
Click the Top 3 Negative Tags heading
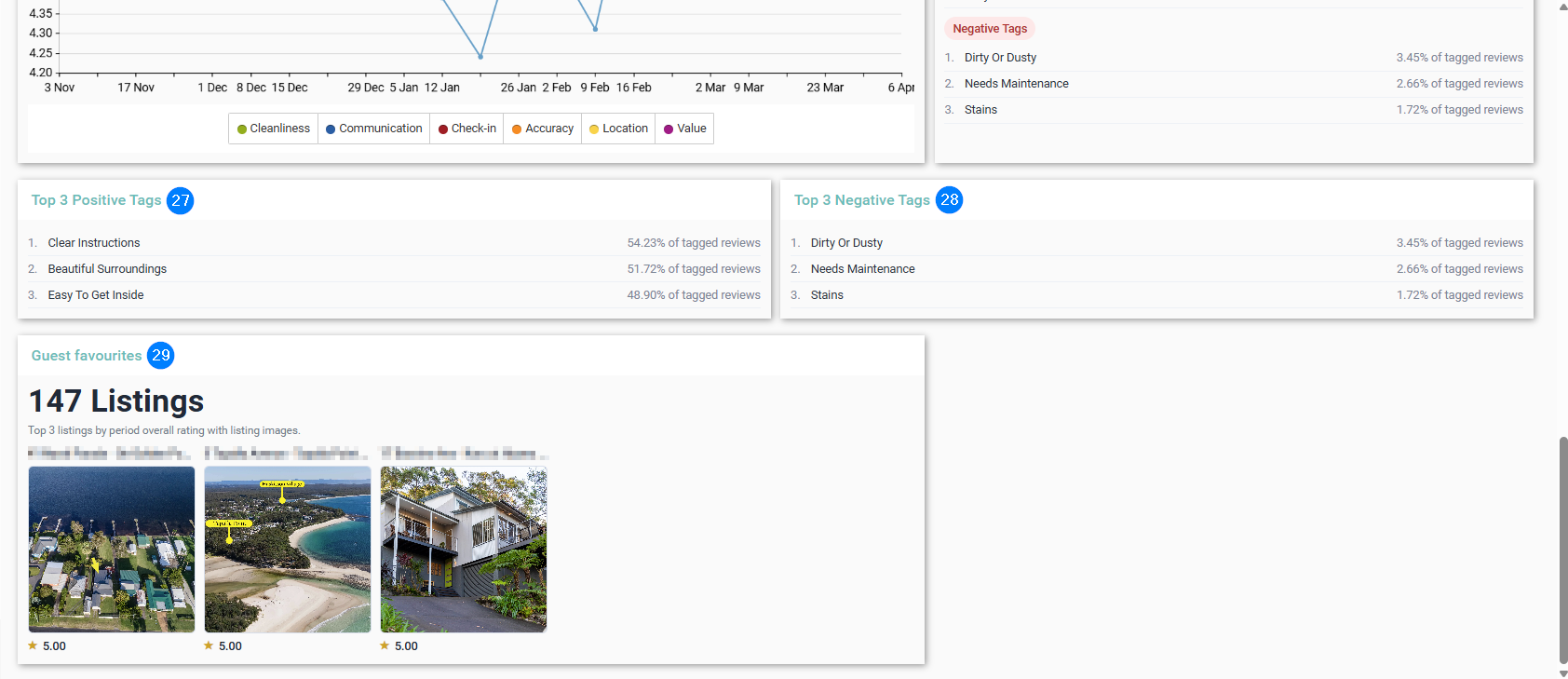tap(862, 200)
